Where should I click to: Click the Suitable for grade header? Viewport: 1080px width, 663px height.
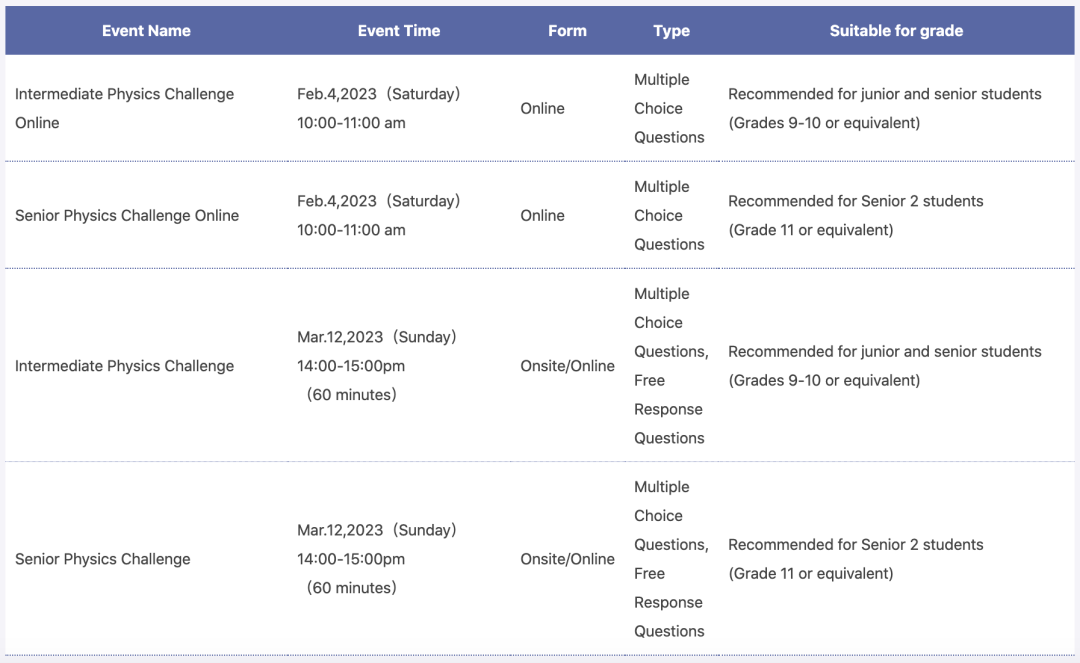tap(896, 31)
